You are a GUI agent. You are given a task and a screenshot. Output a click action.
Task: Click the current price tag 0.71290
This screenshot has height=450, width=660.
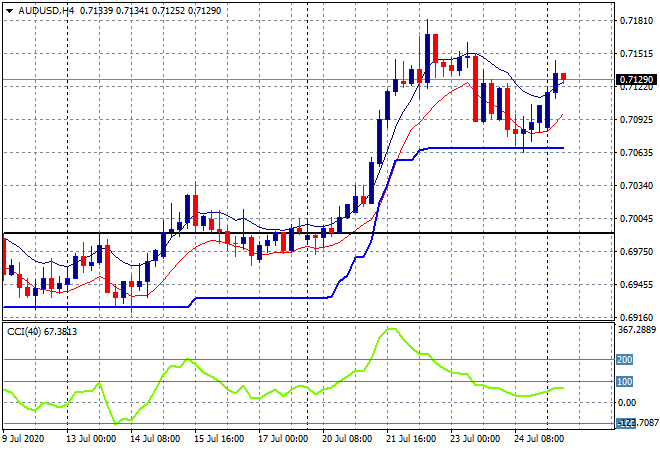coord(636,79)
